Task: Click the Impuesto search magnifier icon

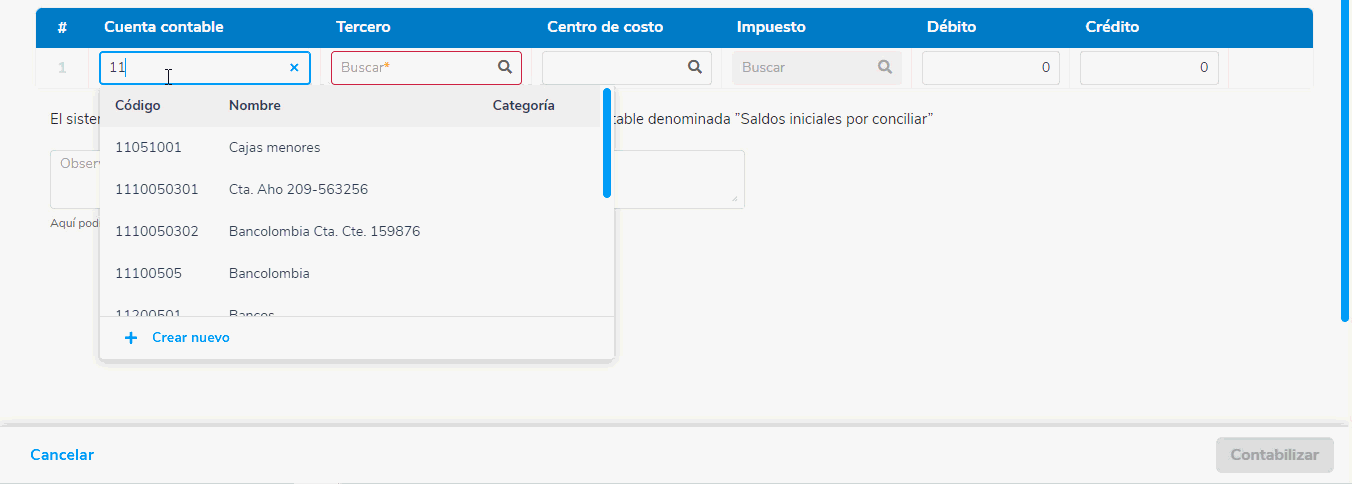Action: pyautogui.click(x=884, y=68)
